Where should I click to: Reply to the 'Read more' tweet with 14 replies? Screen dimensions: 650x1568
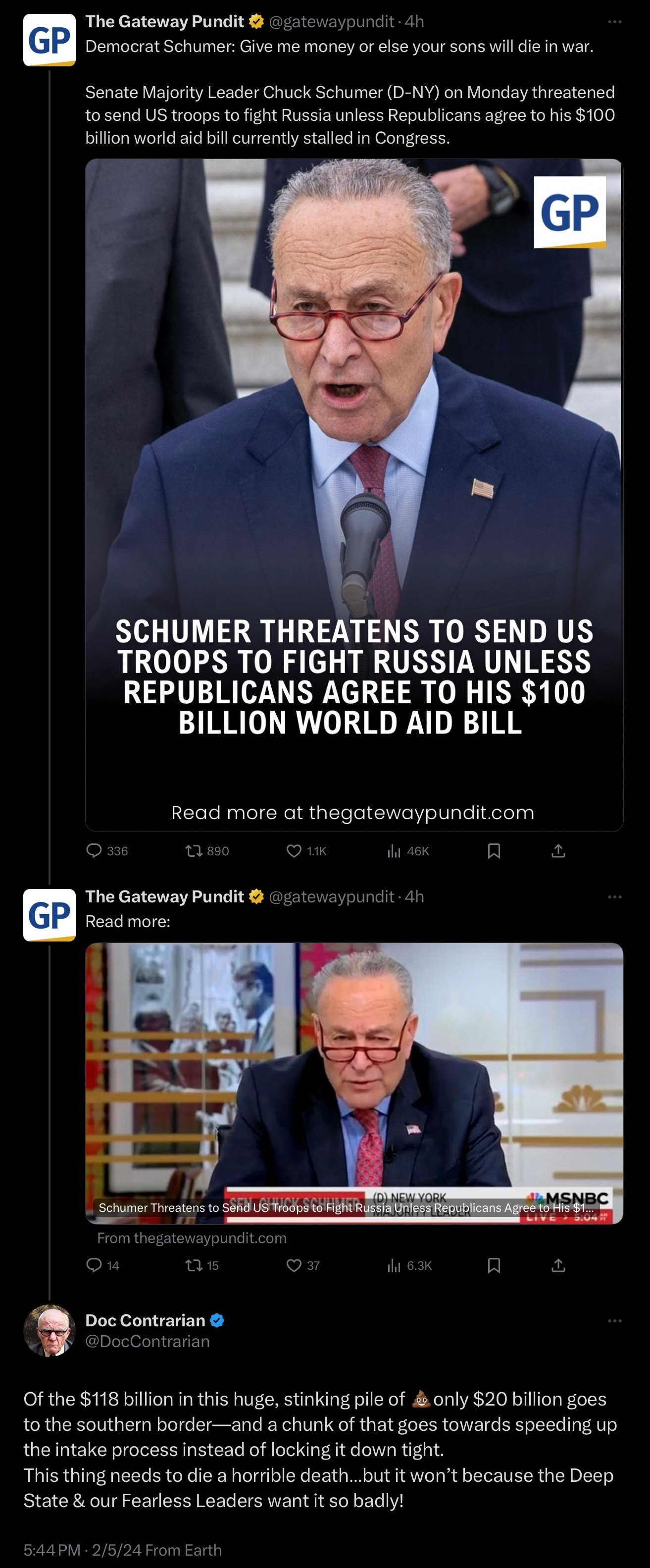pos(103,1265)
